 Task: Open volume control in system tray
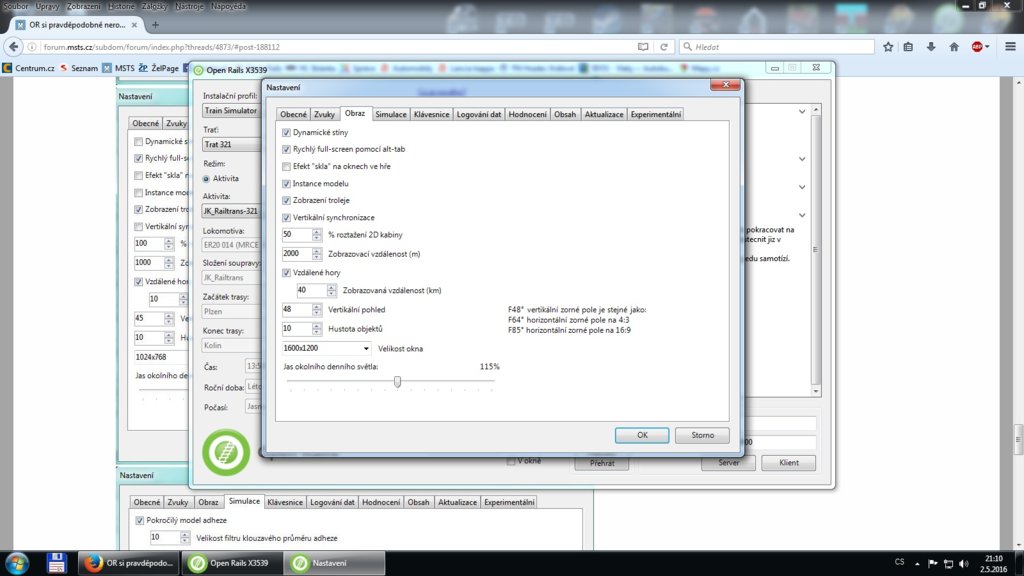(964, 564)
